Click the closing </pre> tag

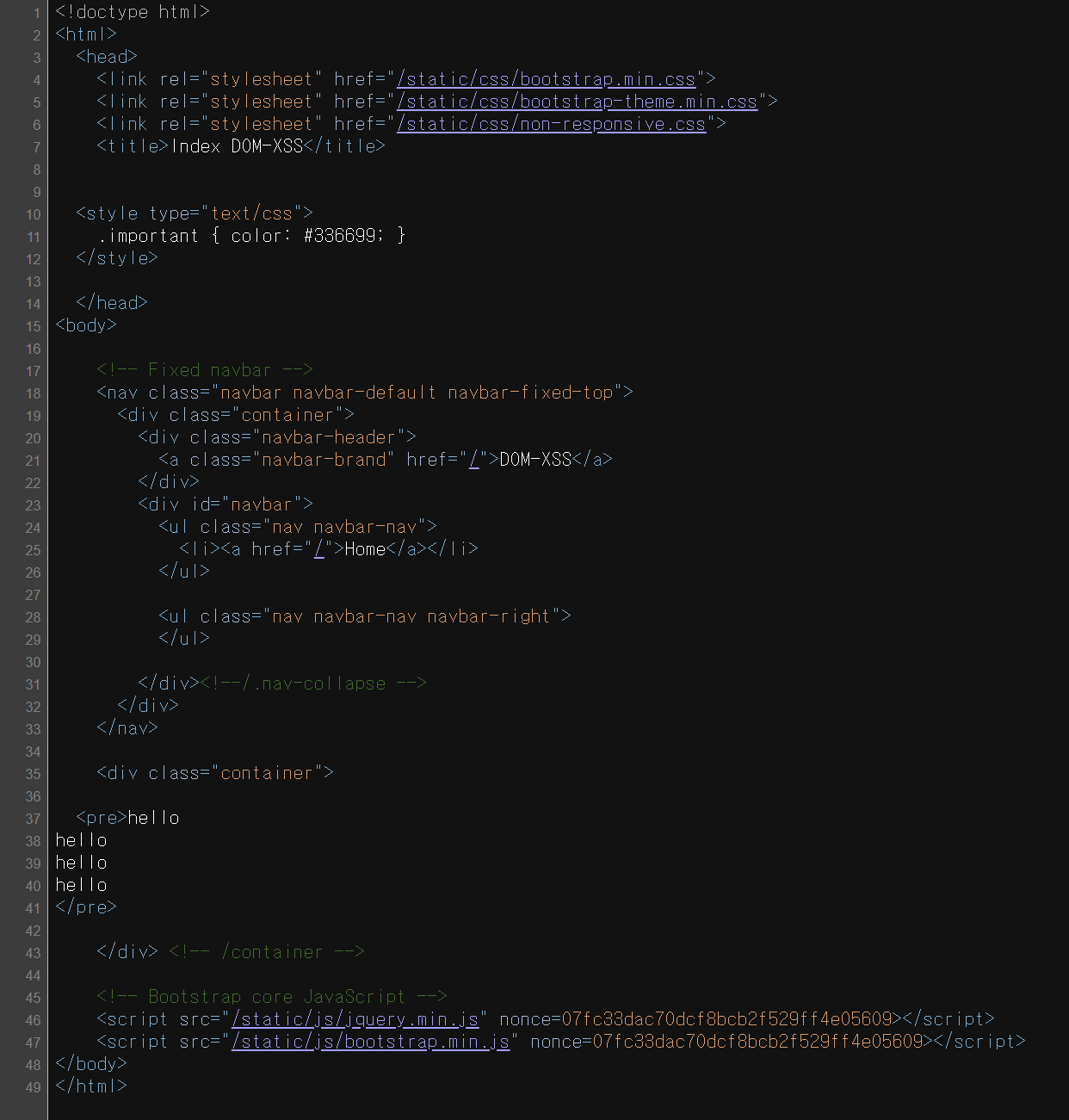(x=86, y=907)
